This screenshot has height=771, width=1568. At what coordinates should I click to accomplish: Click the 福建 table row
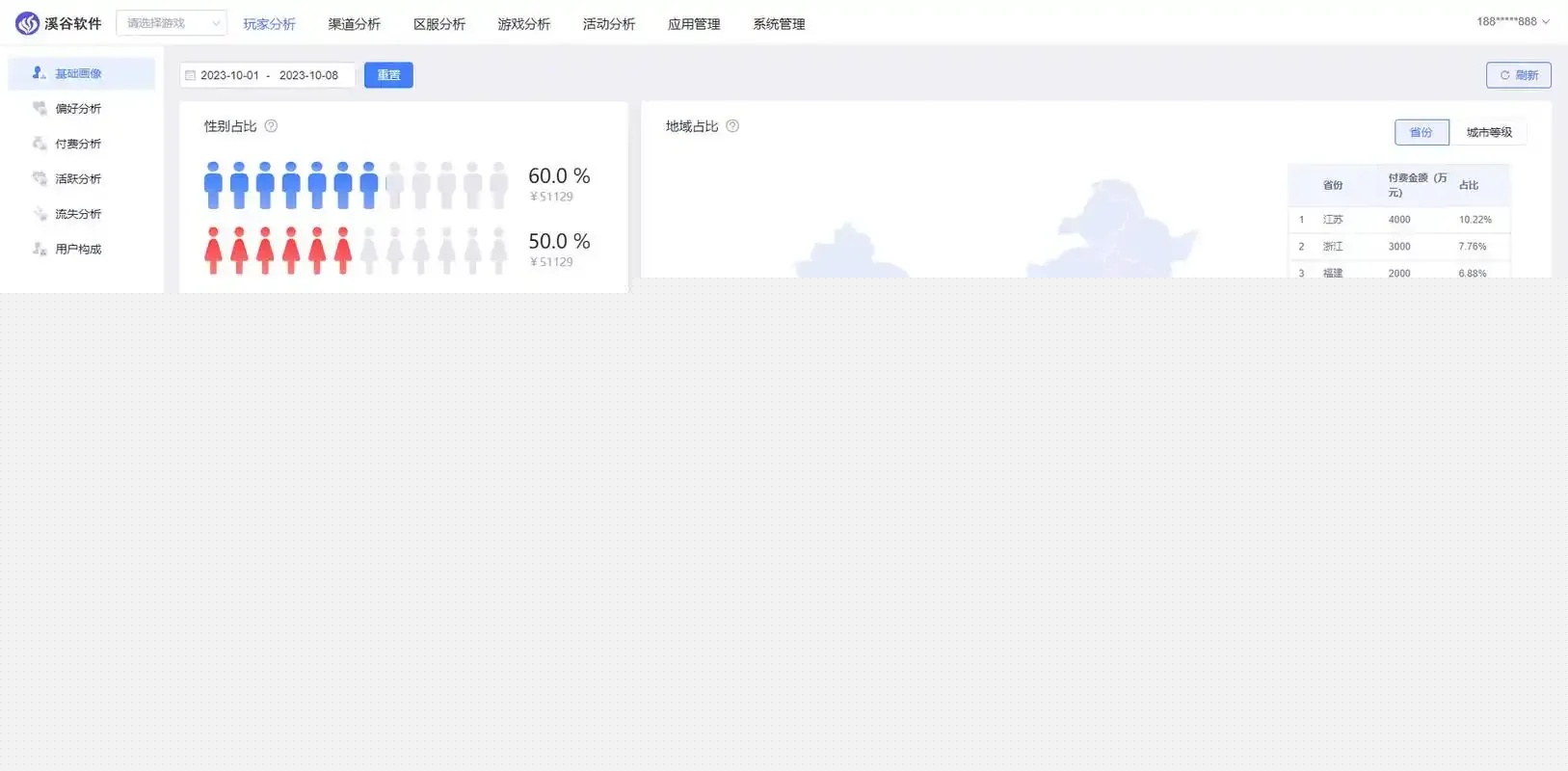pyautogui.click(x=1399, y=271)
